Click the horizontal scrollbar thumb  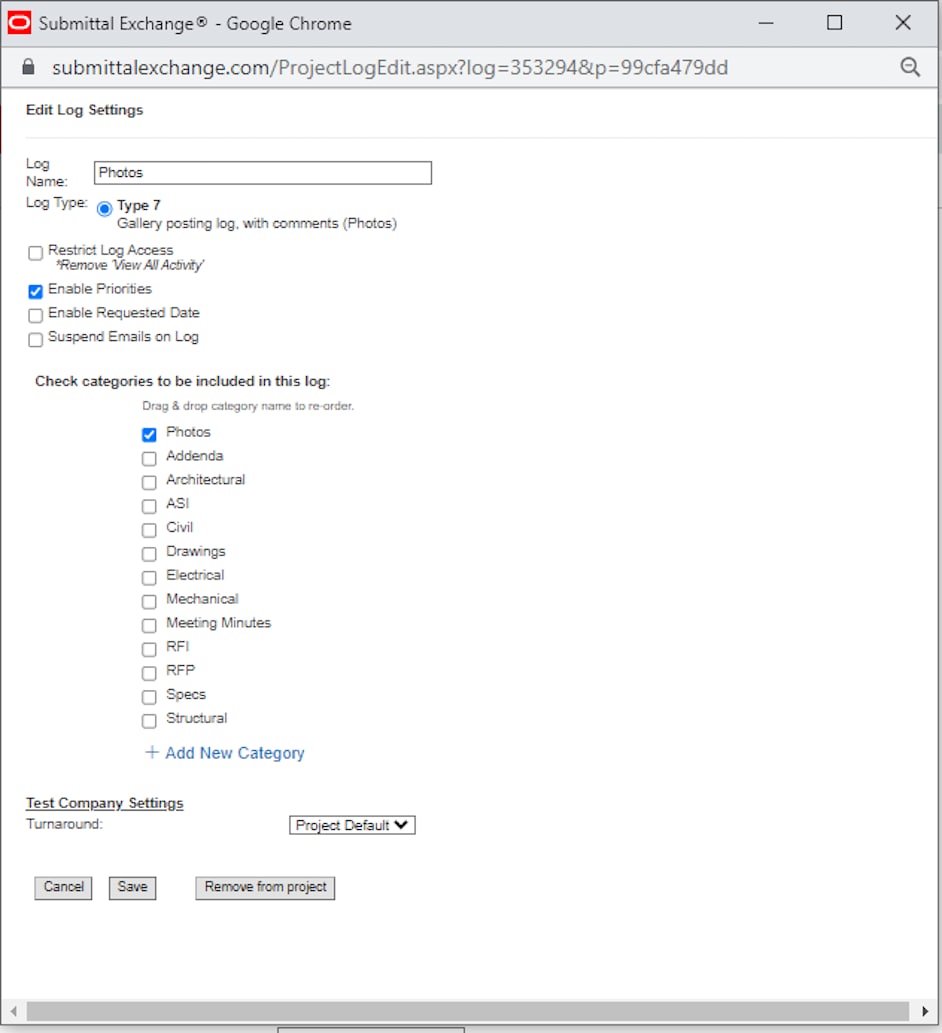(x=468, y=1010)
